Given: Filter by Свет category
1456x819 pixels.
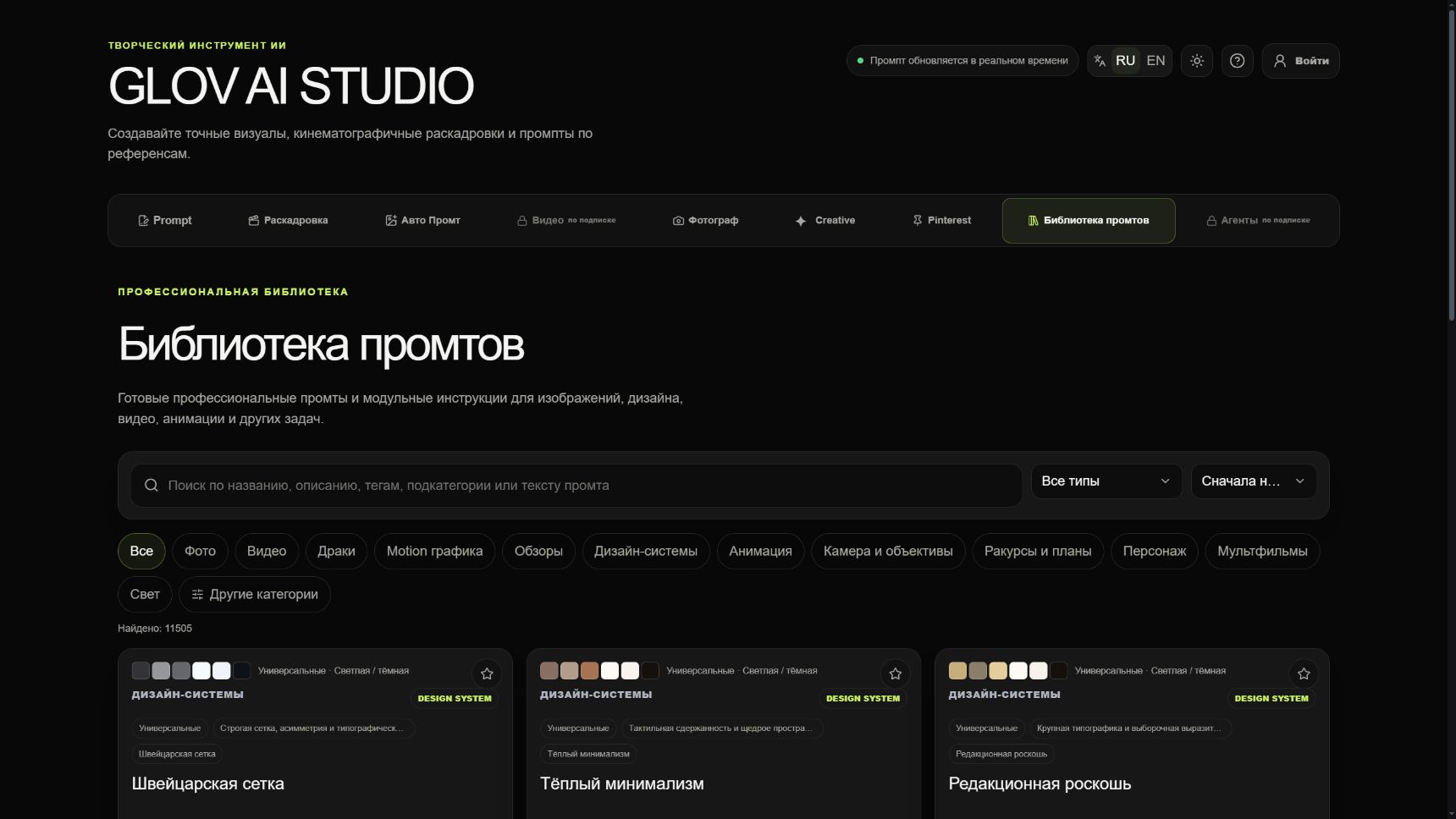Looking at the screenshot, I should click(x=145, y=594).
